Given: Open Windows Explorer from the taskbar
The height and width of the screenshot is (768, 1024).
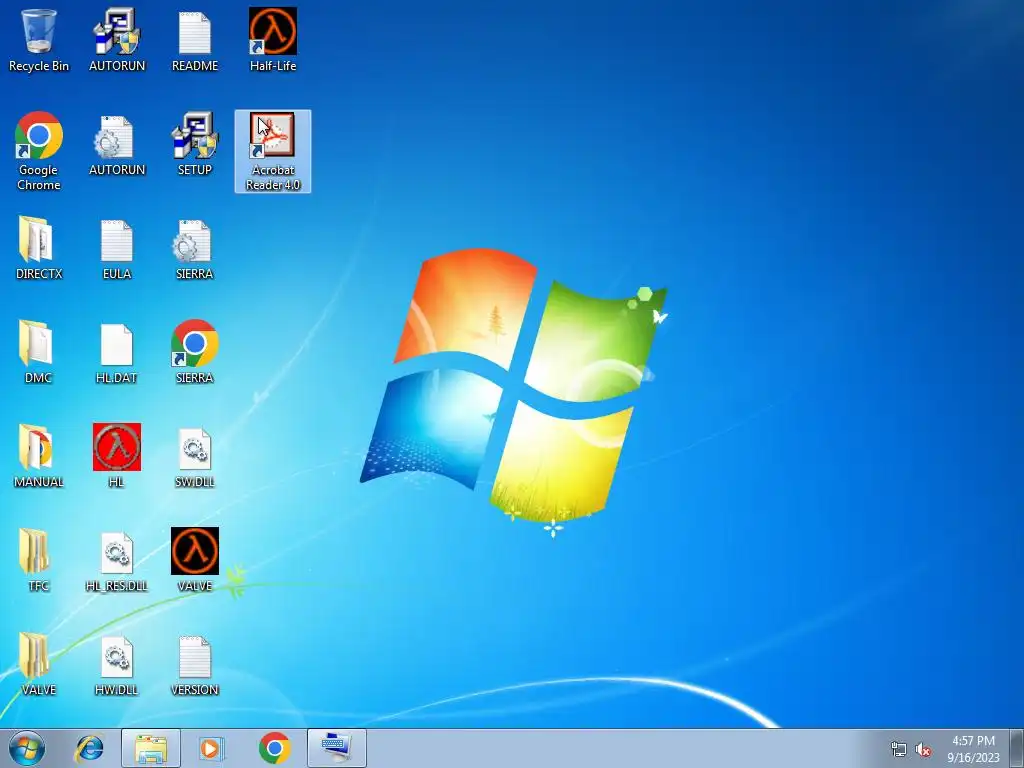Looking at the screenshot, I should (x=151, y=748).
